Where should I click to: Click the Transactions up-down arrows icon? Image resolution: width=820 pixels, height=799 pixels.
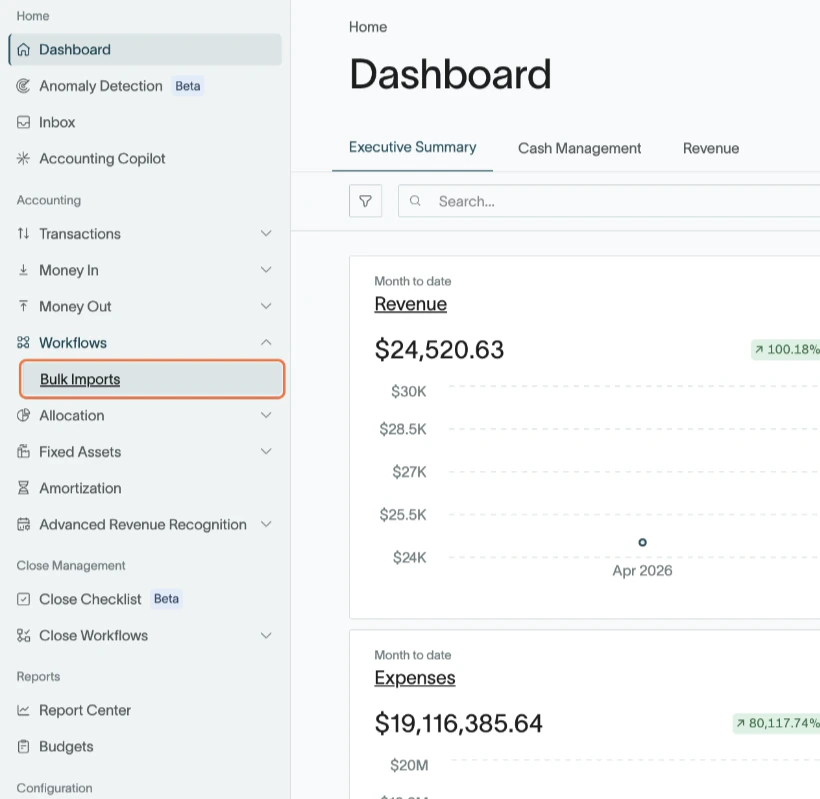tap(24, 233)
